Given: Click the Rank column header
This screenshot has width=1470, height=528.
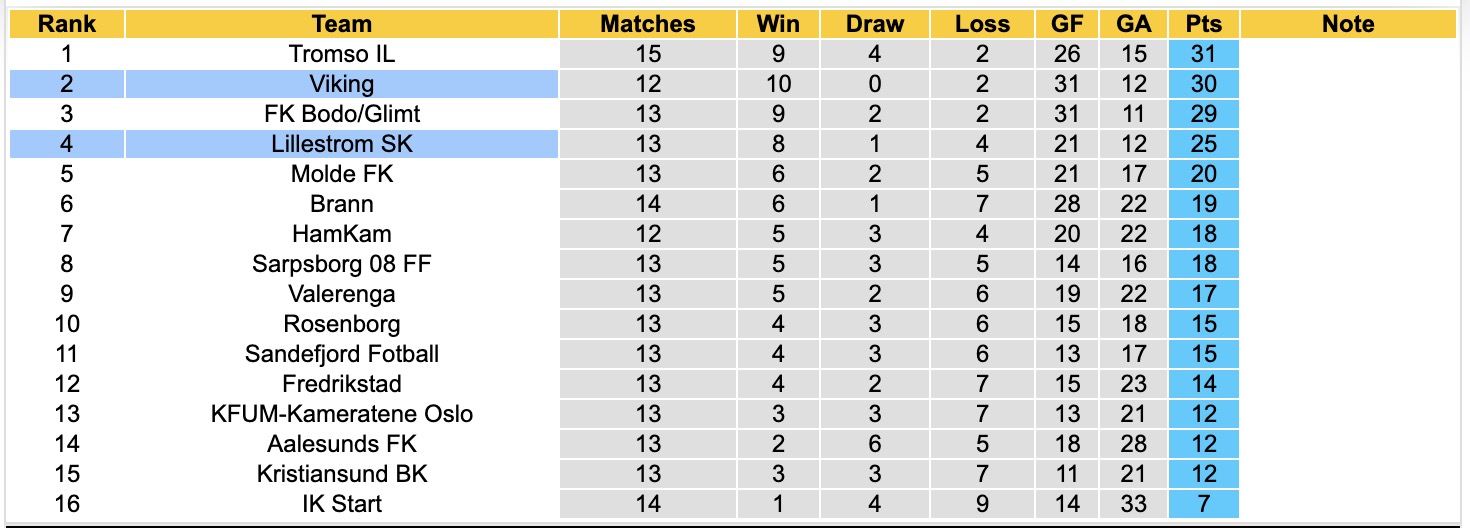Looking at the screenshot, I should point(66,24).
